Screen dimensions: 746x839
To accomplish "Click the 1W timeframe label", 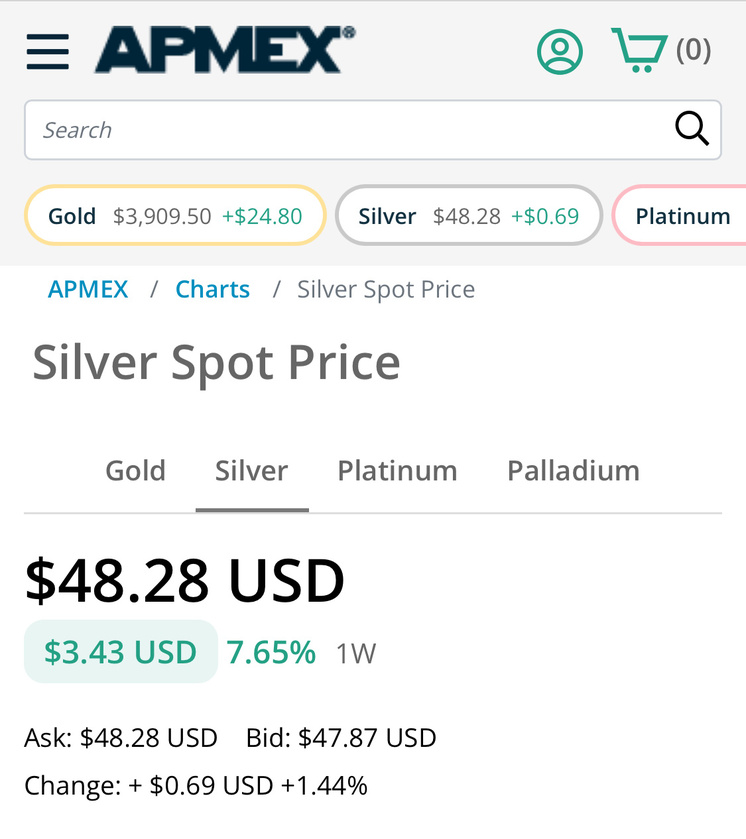I will click(356, 654).
